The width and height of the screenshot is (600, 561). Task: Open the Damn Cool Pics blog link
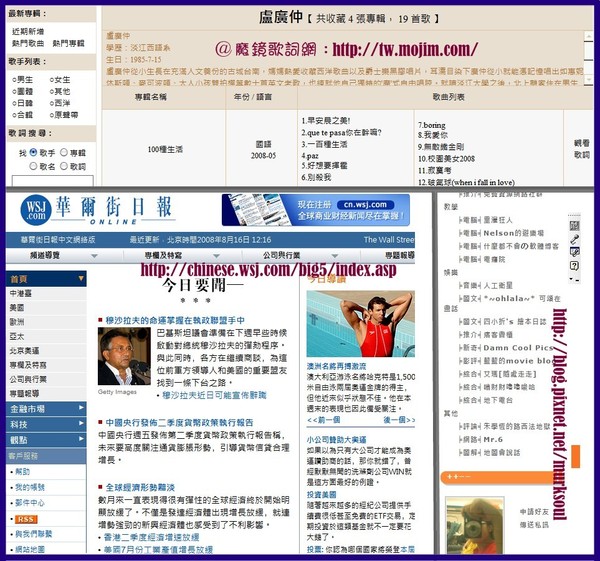click(518, 347)
